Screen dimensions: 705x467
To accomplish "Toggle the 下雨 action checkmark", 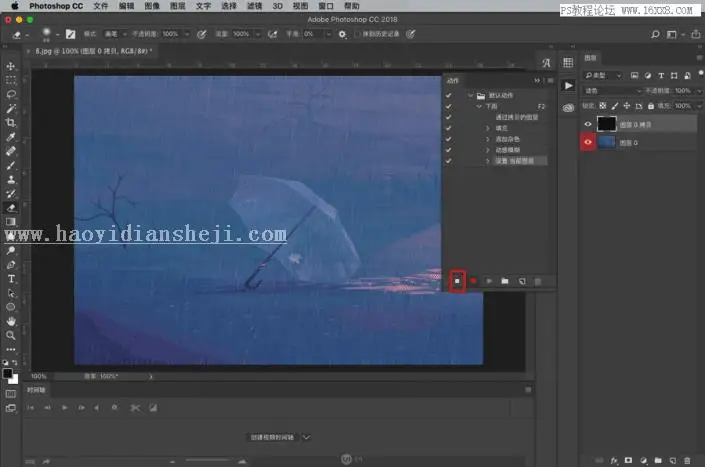I will point(448,106).
